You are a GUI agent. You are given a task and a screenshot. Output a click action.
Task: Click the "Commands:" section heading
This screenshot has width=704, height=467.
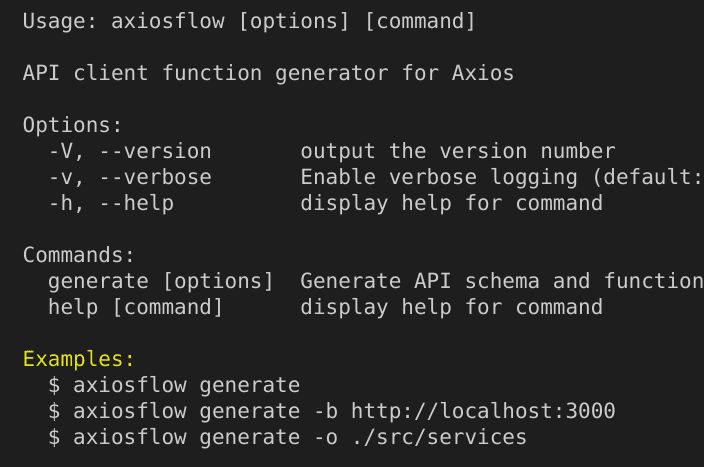78,255
